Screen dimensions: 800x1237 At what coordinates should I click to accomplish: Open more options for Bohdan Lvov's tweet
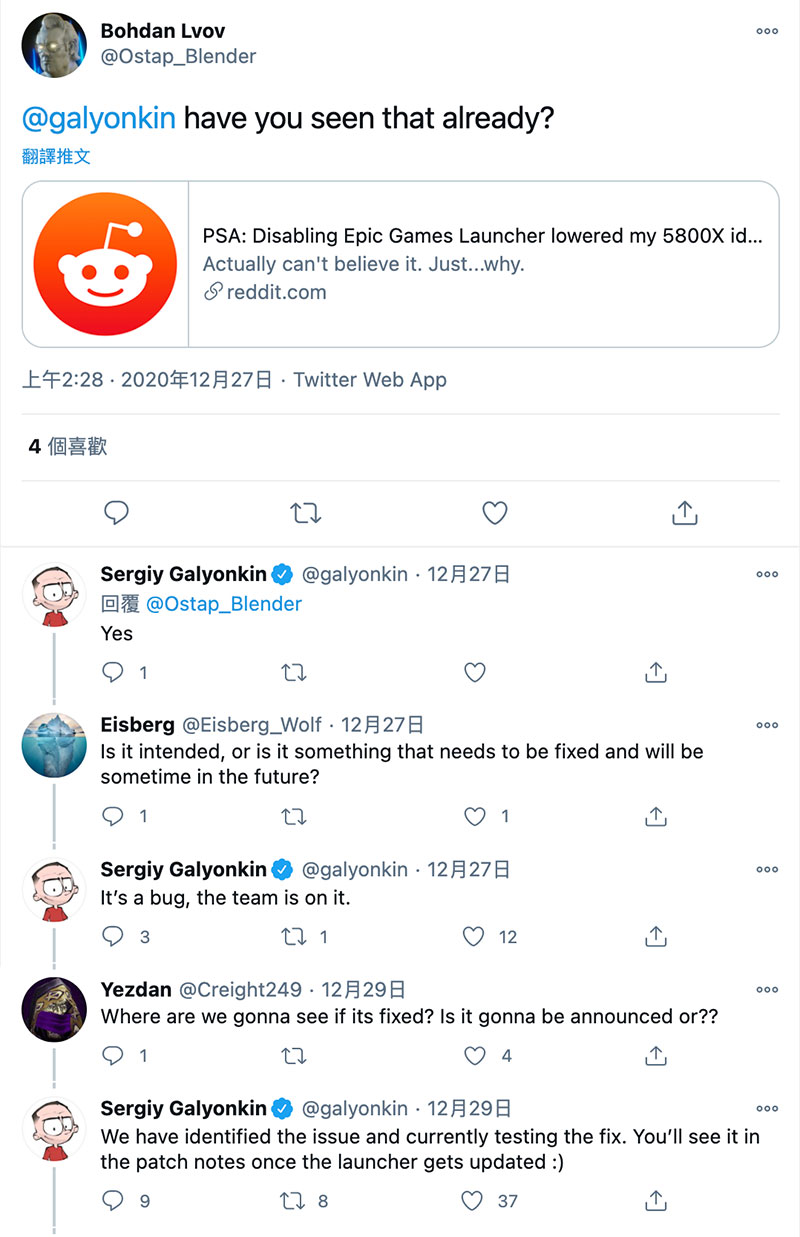point(767,32)
